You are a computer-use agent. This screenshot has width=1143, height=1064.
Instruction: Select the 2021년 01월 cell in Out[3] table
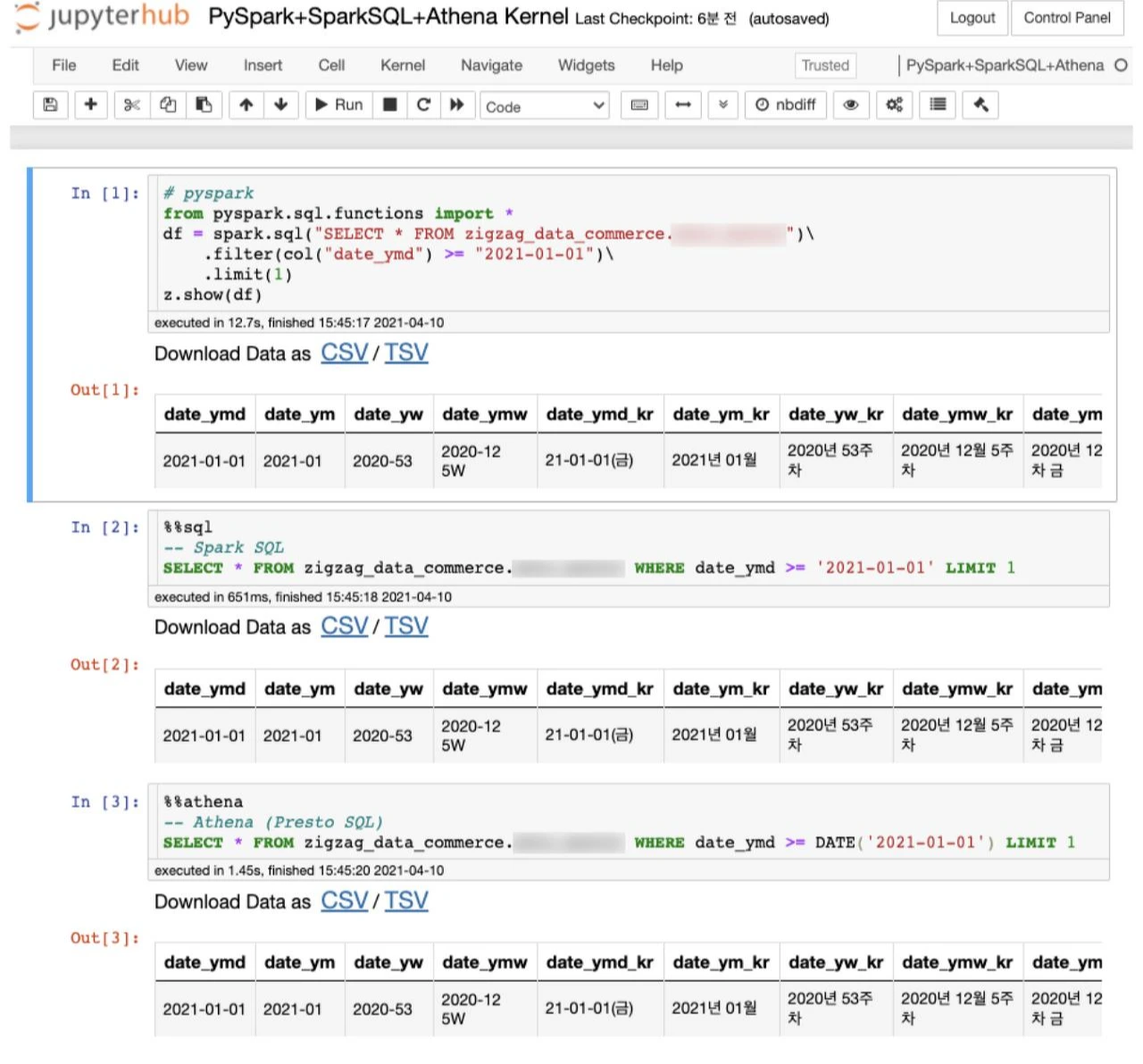pos(714,1009)
